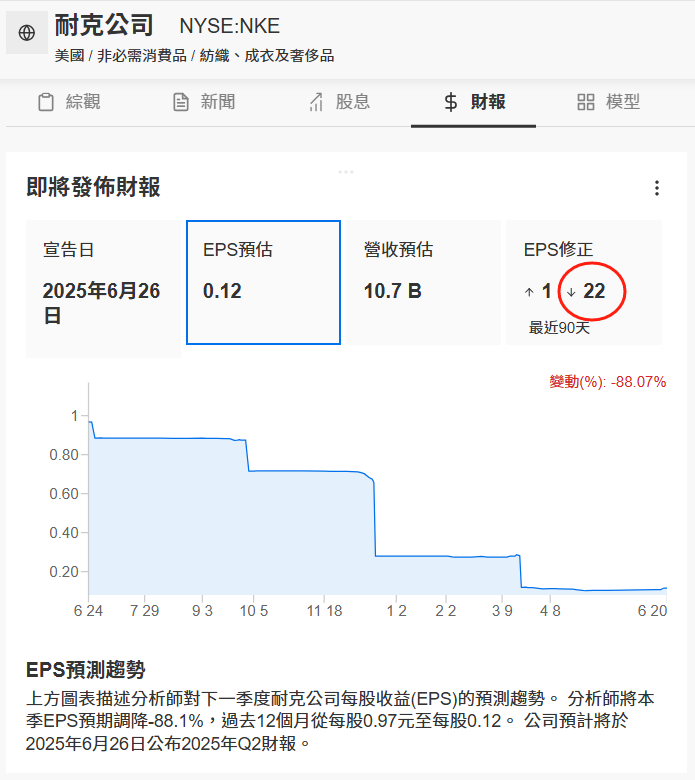Click the 非必需消費品 sector breadcrumb
Viewport: 695px width, 780px height.
(142, 56)
